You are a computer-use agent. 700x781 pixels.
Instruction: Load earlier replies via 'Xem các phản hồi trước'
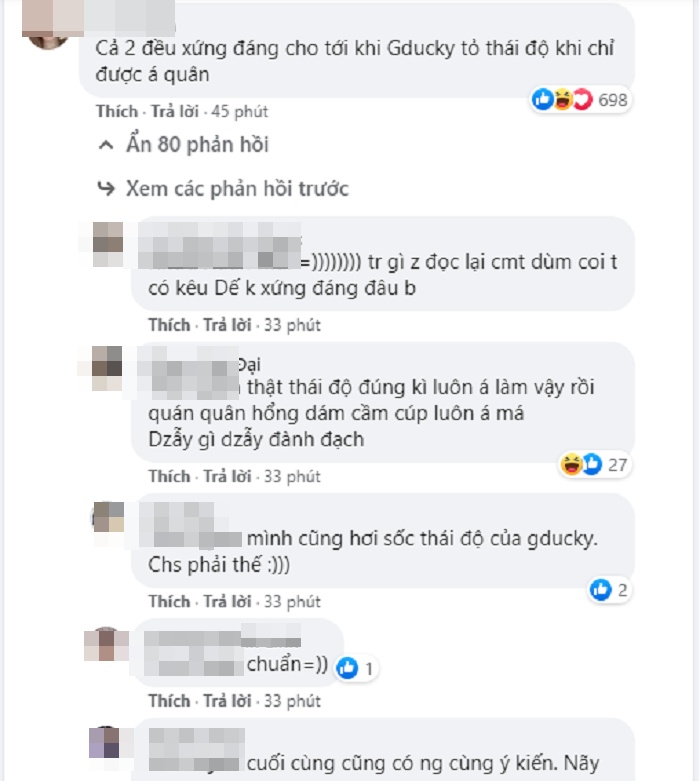click(237, 189)
